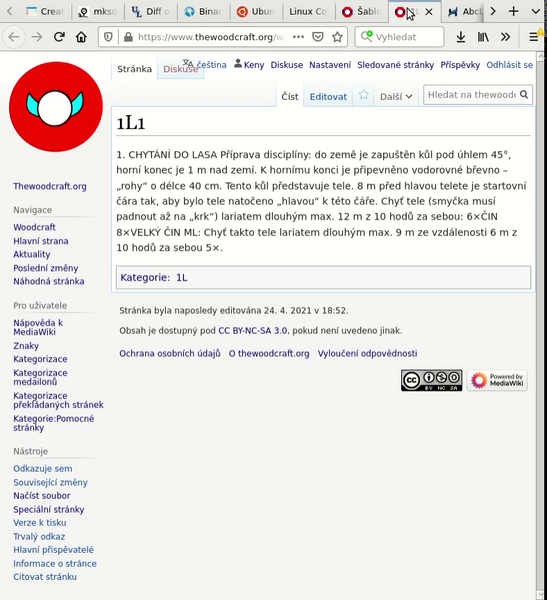Close the active 1L1 tab
The image size is (547, 600).
click(x=429, y=12)
